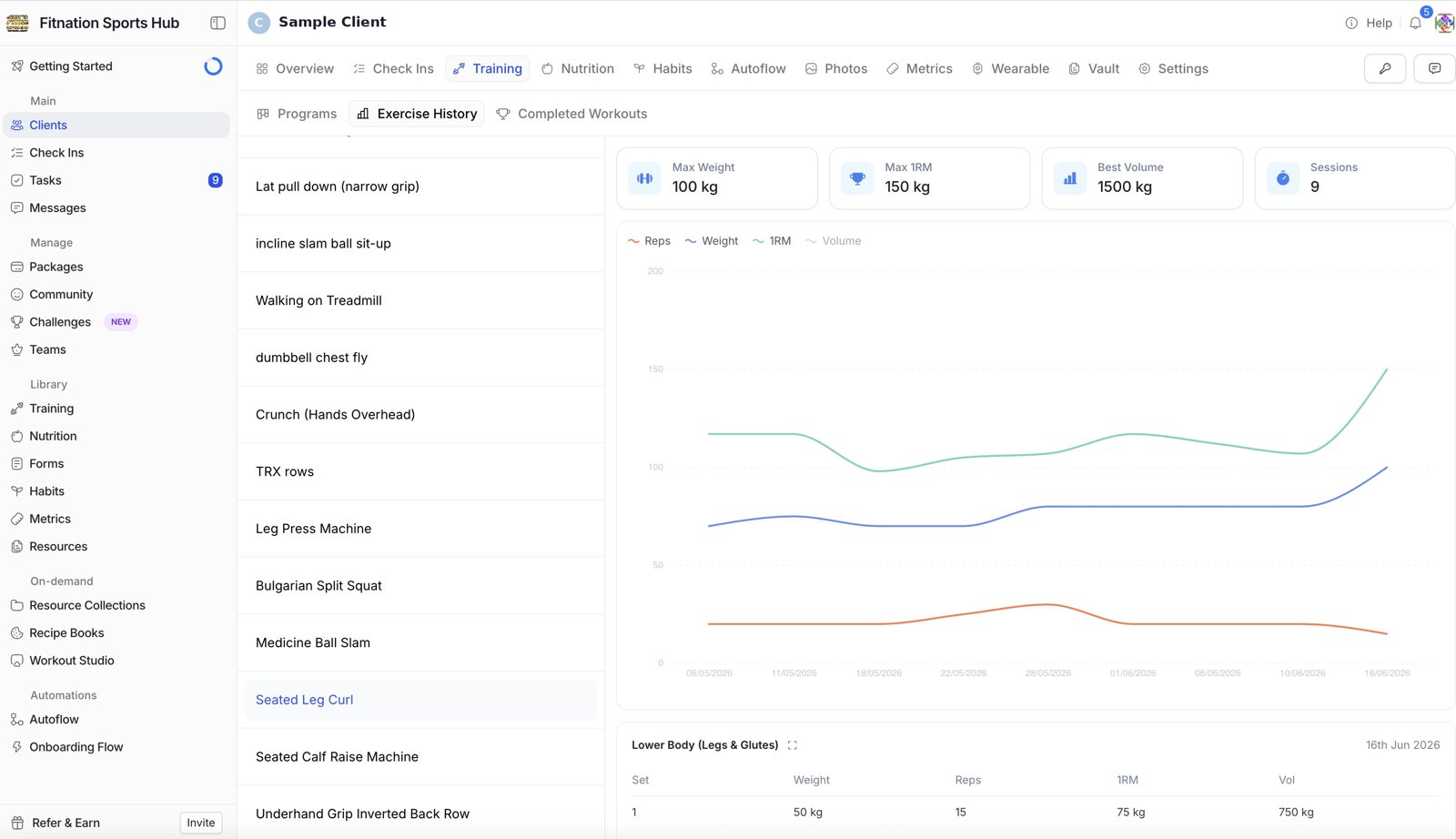Toggle Reps series in chart legend

[649, 241]
